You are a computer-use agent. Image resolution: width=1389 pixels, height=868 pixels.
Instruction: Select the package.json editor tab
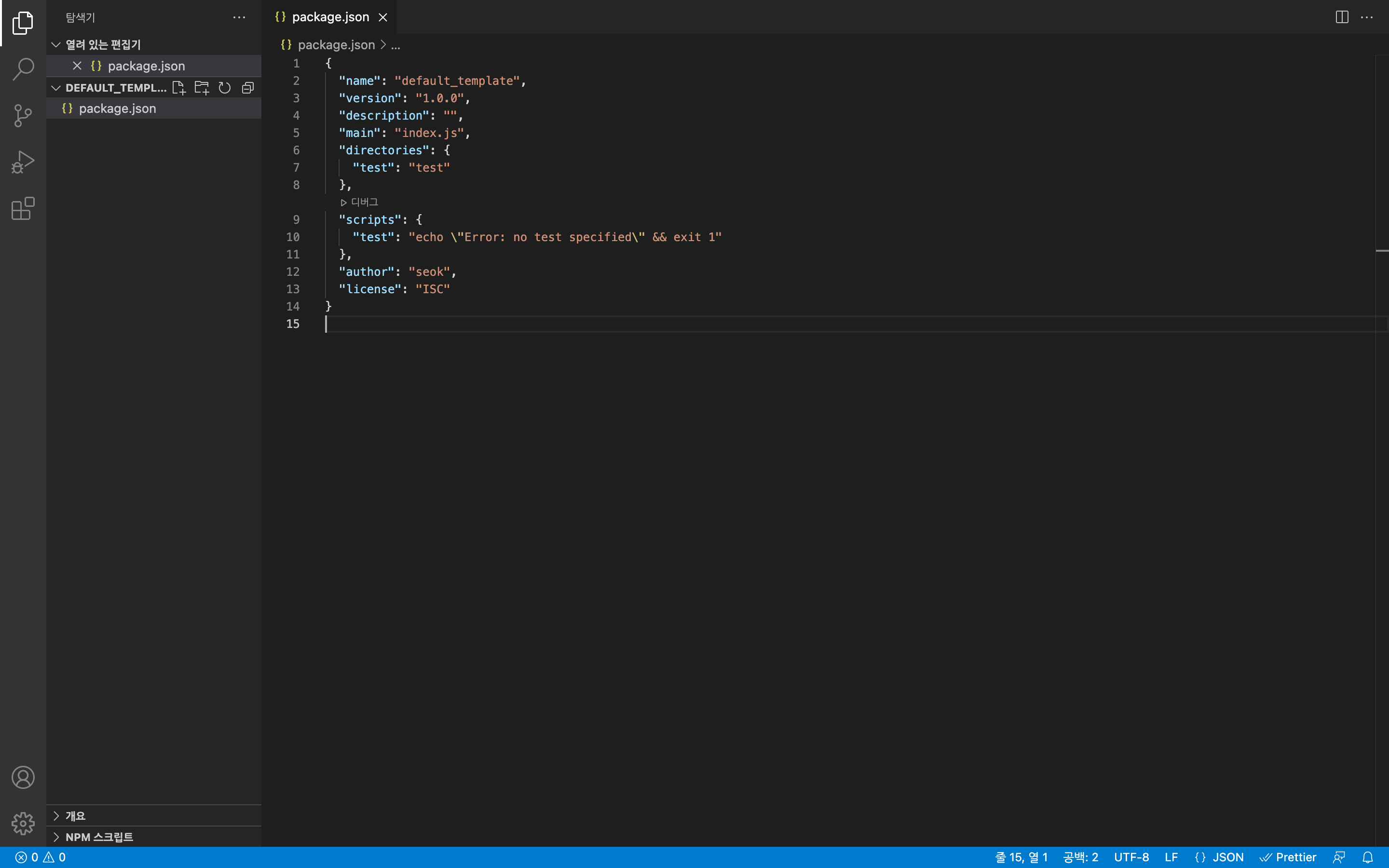[329, 17]
